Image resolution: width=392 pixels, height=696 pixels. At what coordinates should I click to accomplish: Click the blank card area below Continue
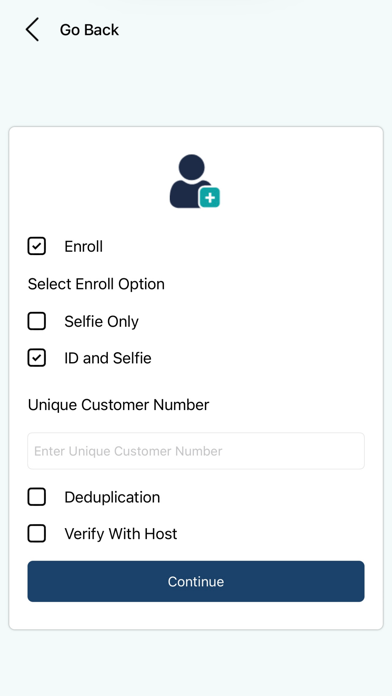coord(196,615)
